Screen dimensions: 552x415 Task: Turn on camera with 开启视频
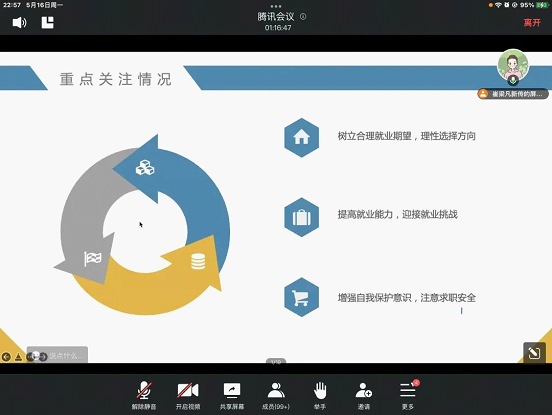tap(188, 396)
